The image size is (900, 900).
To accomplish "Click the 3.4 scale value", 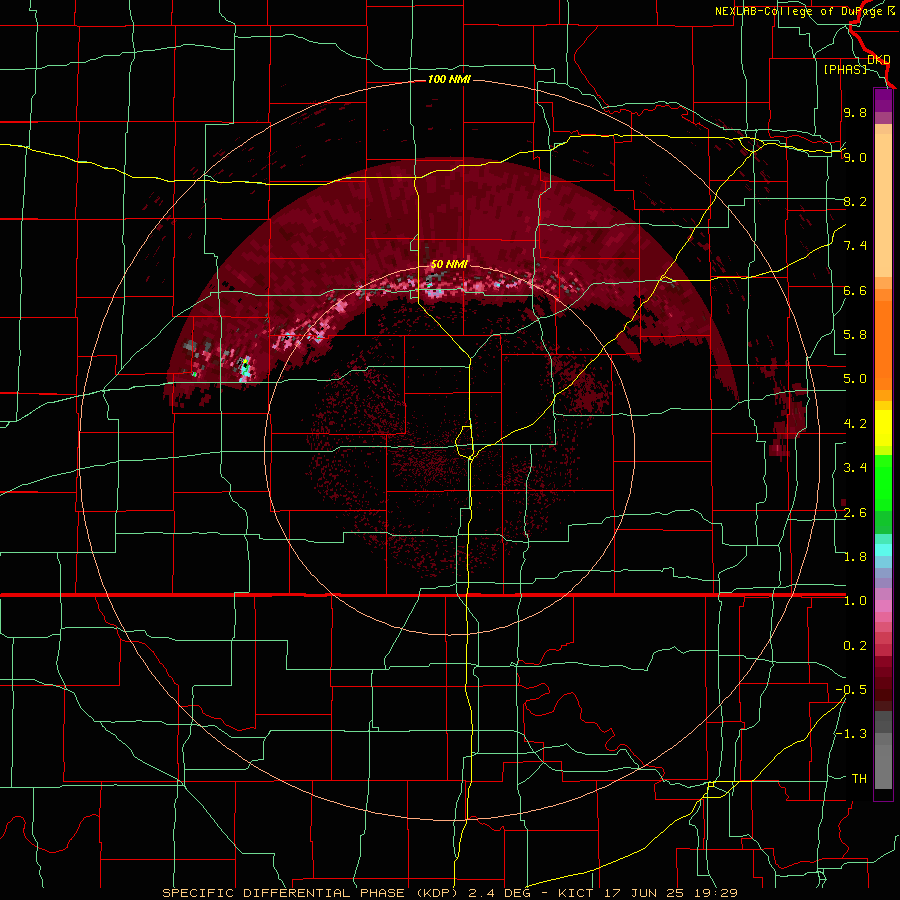I will [855, 468].
